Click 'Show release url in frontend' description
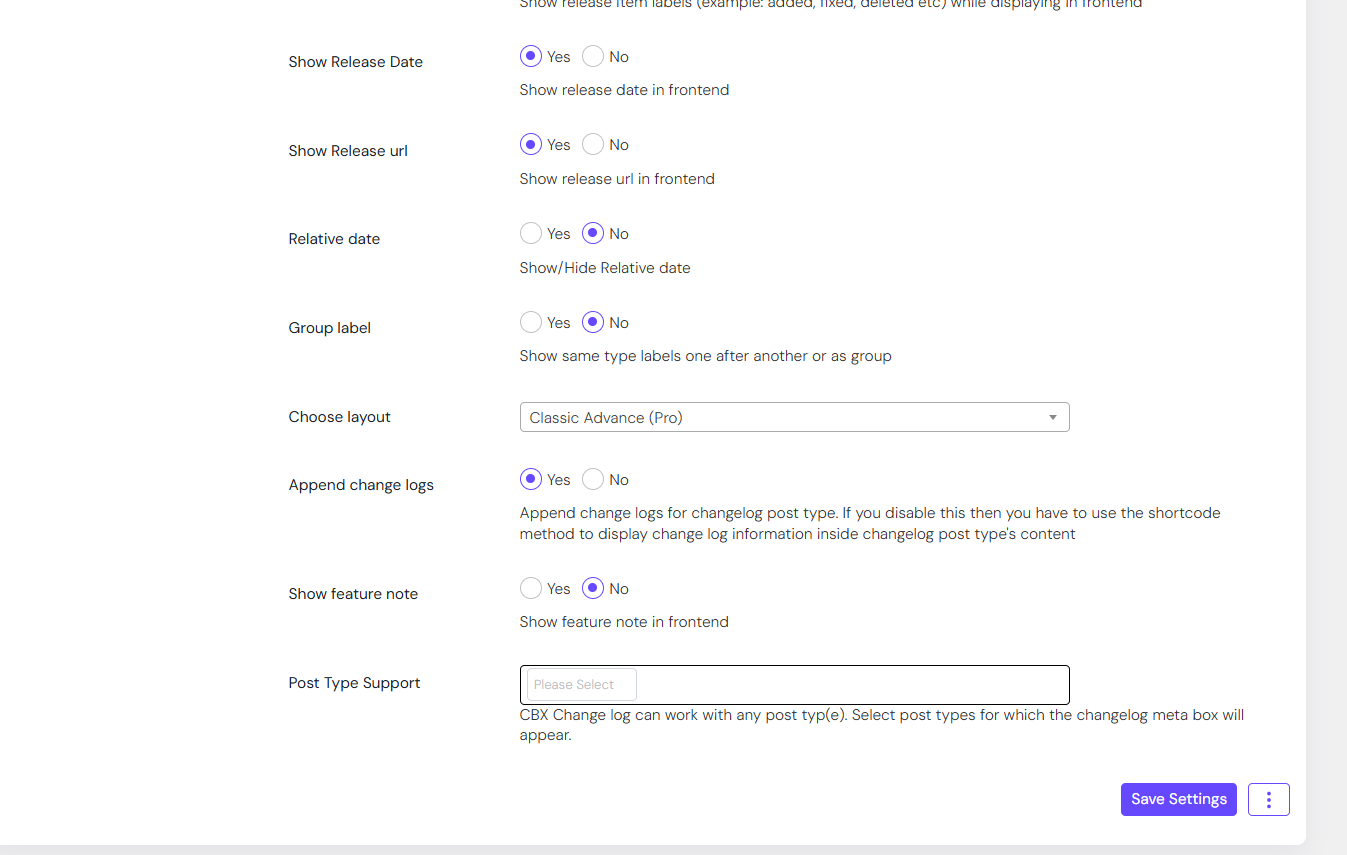Viewport: 1347px width, 855px height. tap(617, 179)
